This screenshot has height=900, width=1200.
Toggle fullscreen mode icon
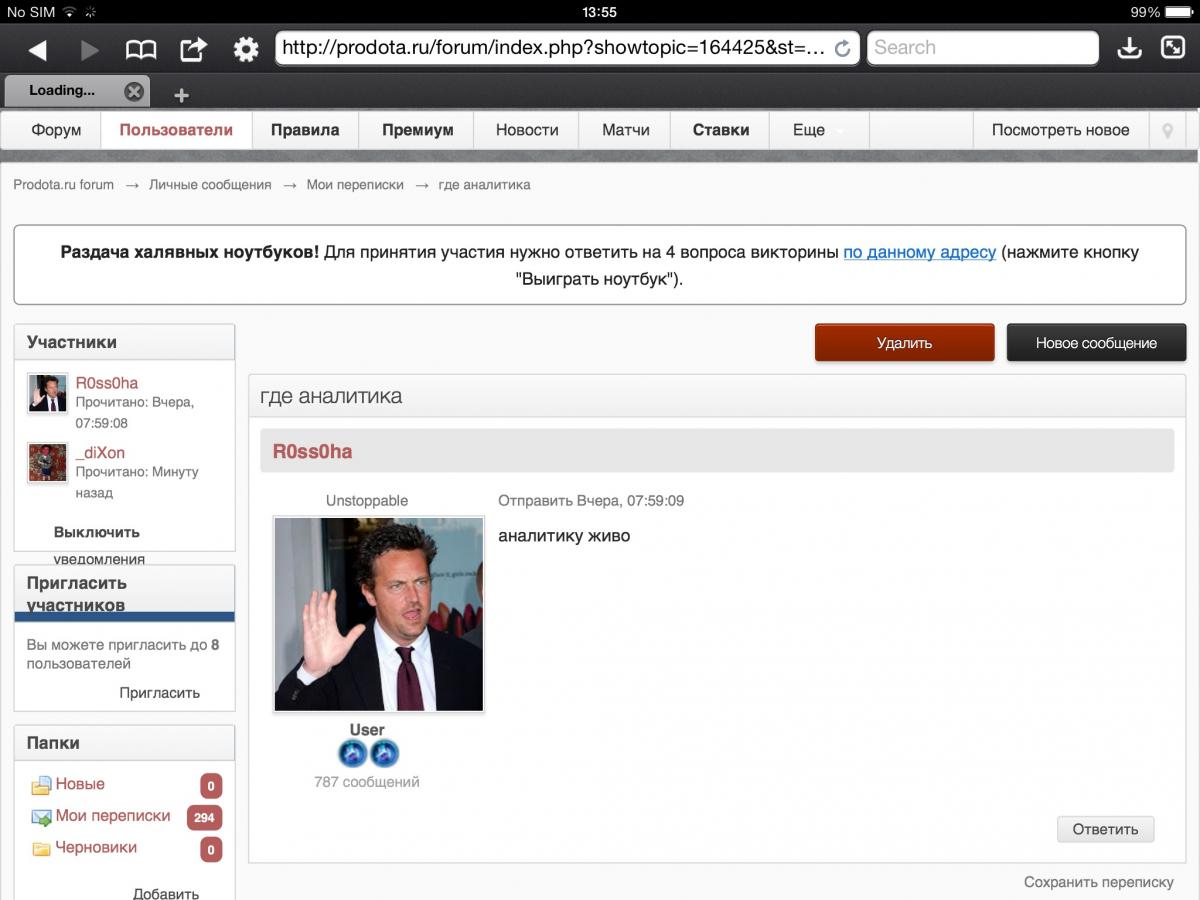click(1172, 48)
